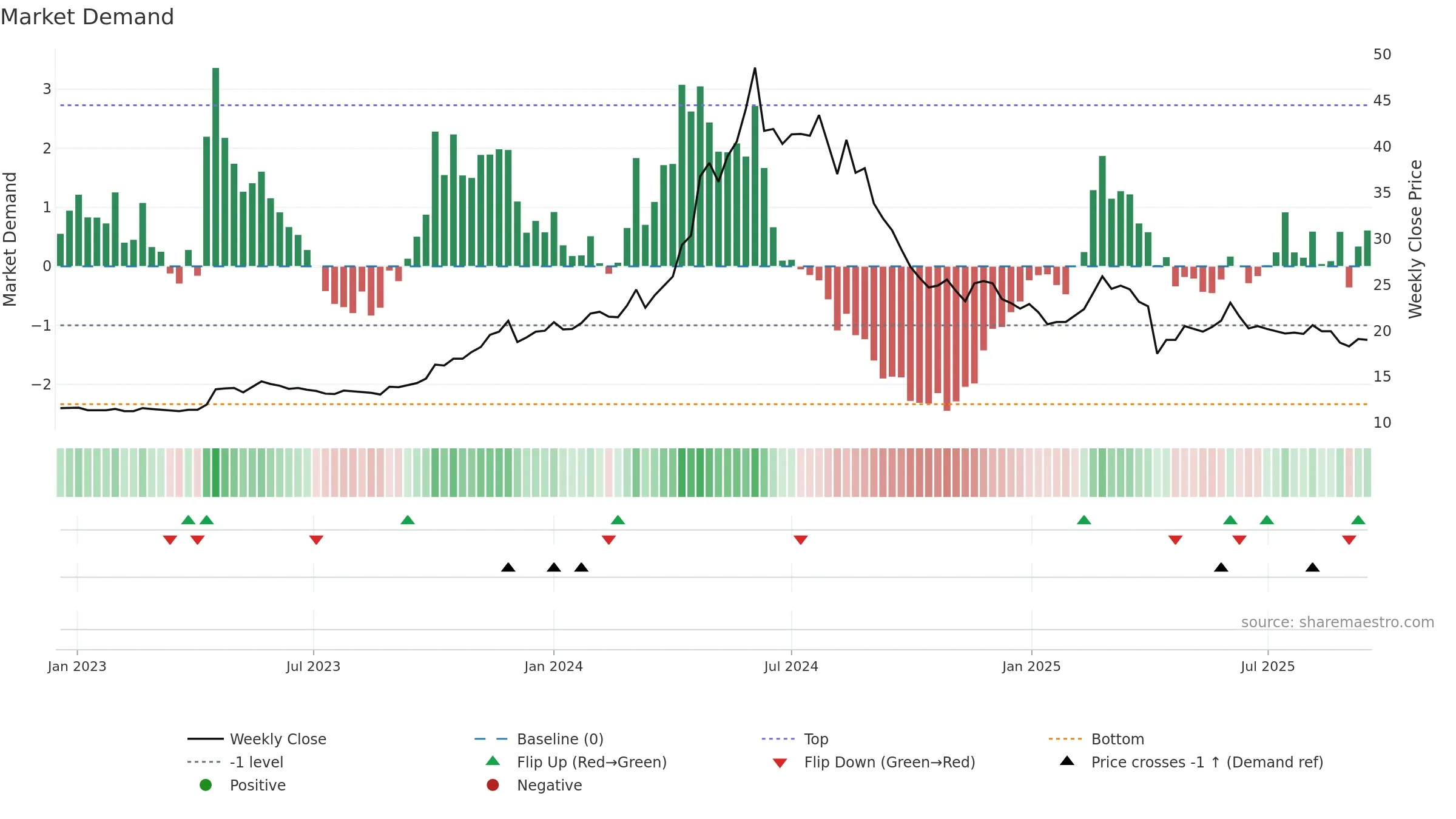Click the first black price-cross marker before Jan 2024
This screenshot has width=1456, height=819.
click(508, 567)
